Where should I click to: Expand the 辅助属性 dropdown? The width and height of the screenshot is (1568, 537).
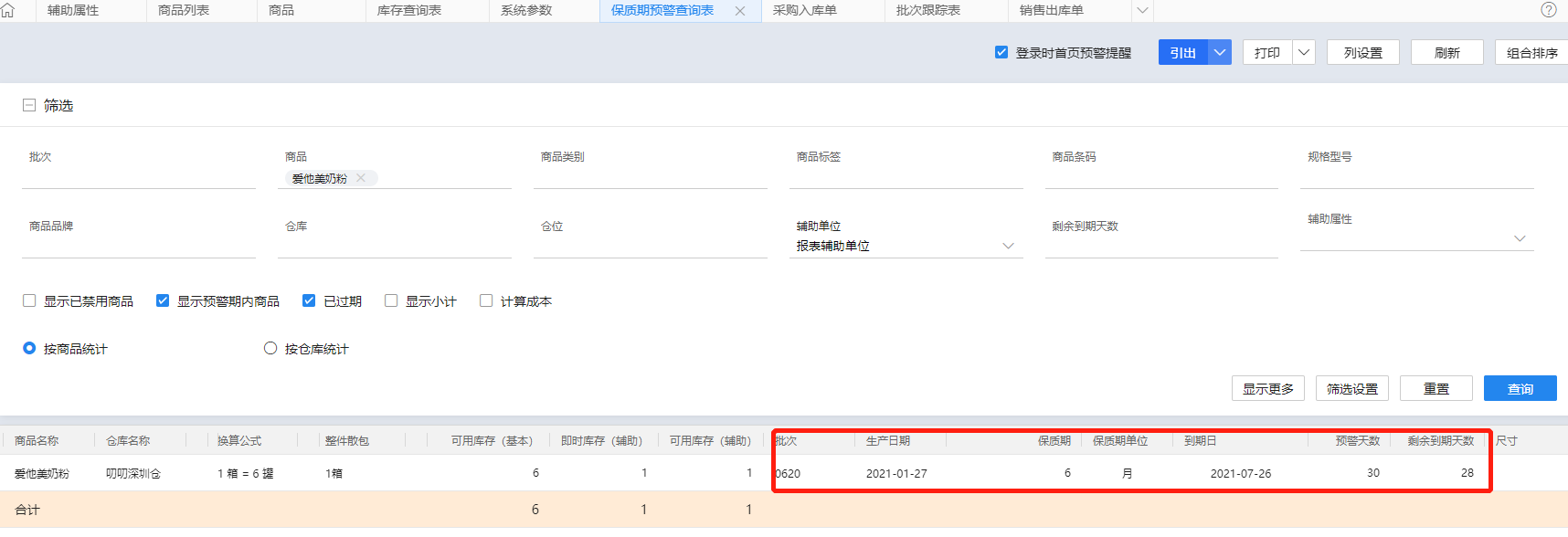(x=1520, y=238)
